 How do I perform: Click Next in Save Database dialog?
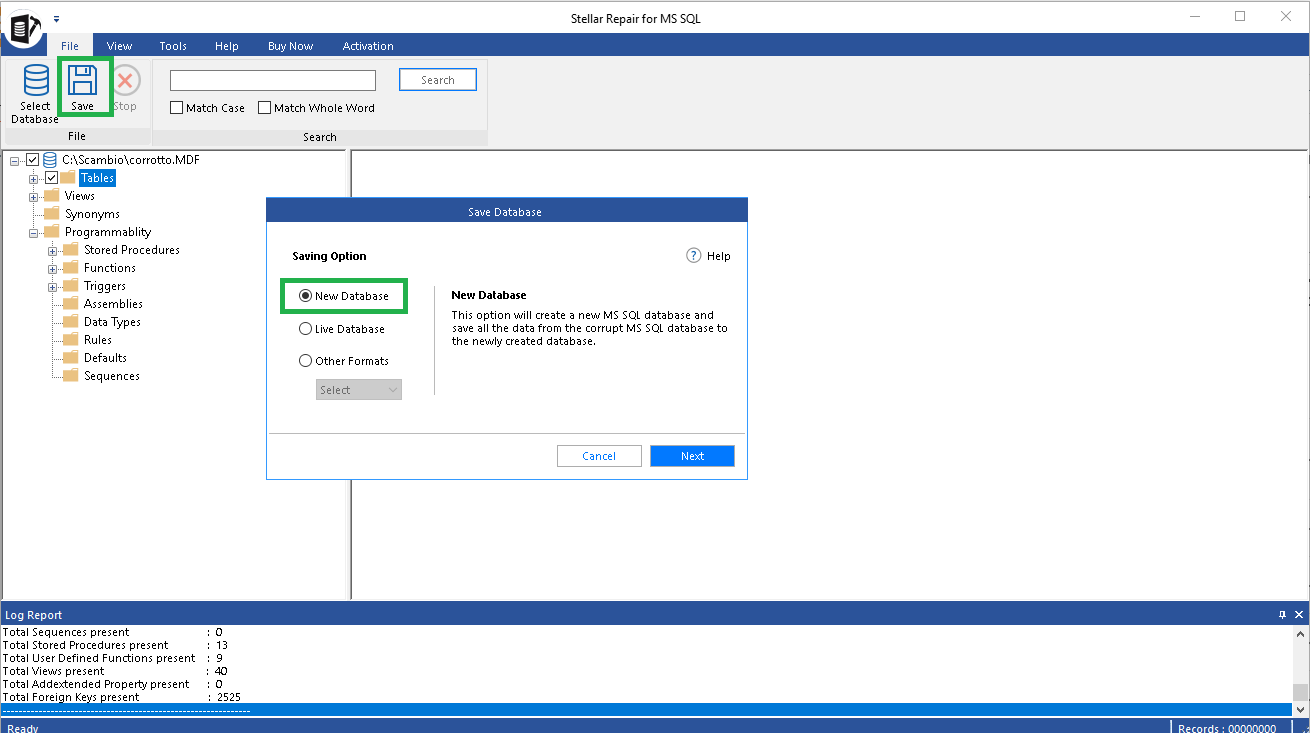[x=692, y=456]
